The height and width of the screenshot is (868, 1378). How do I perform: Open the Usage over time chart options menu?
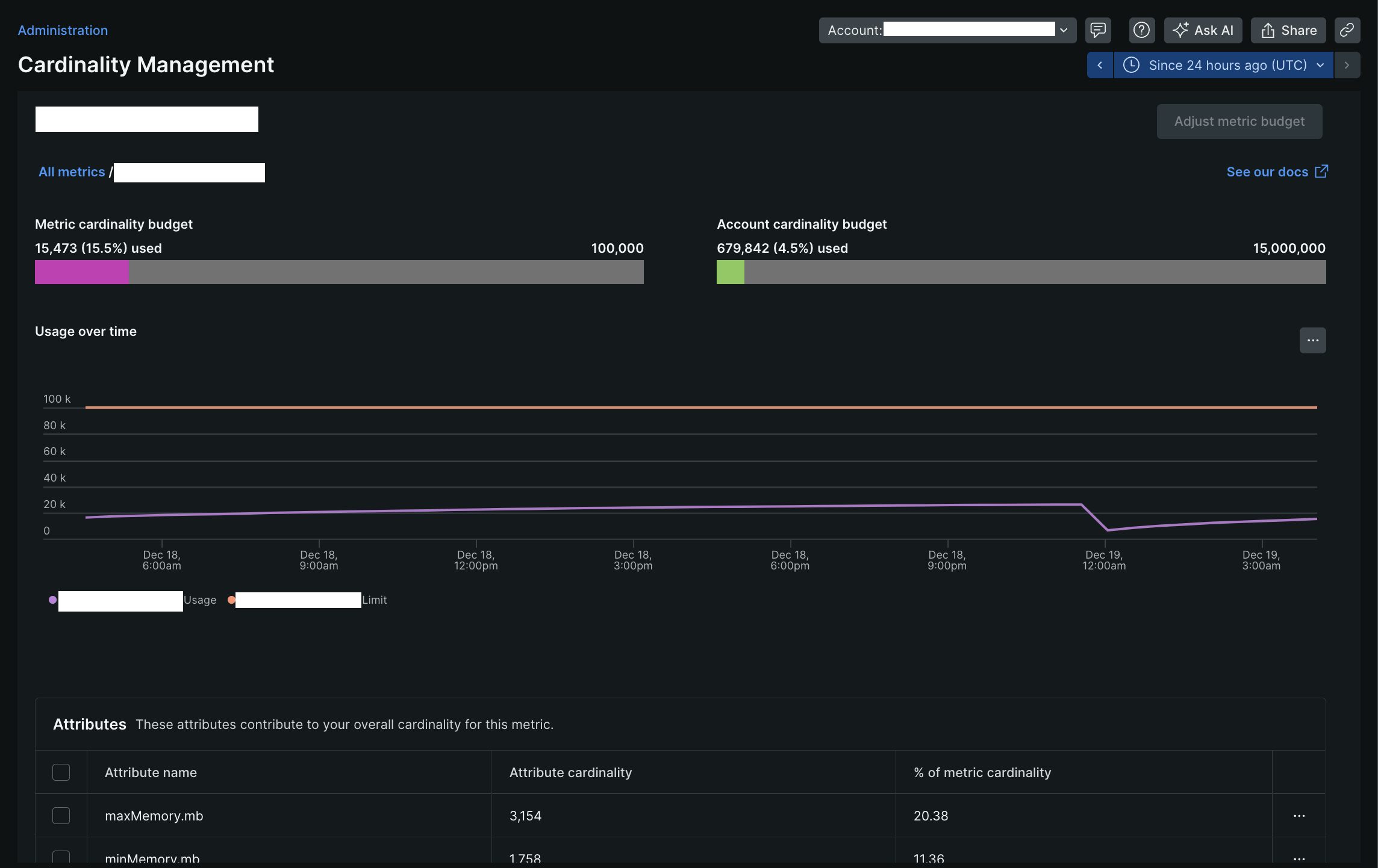[1312, 340]
